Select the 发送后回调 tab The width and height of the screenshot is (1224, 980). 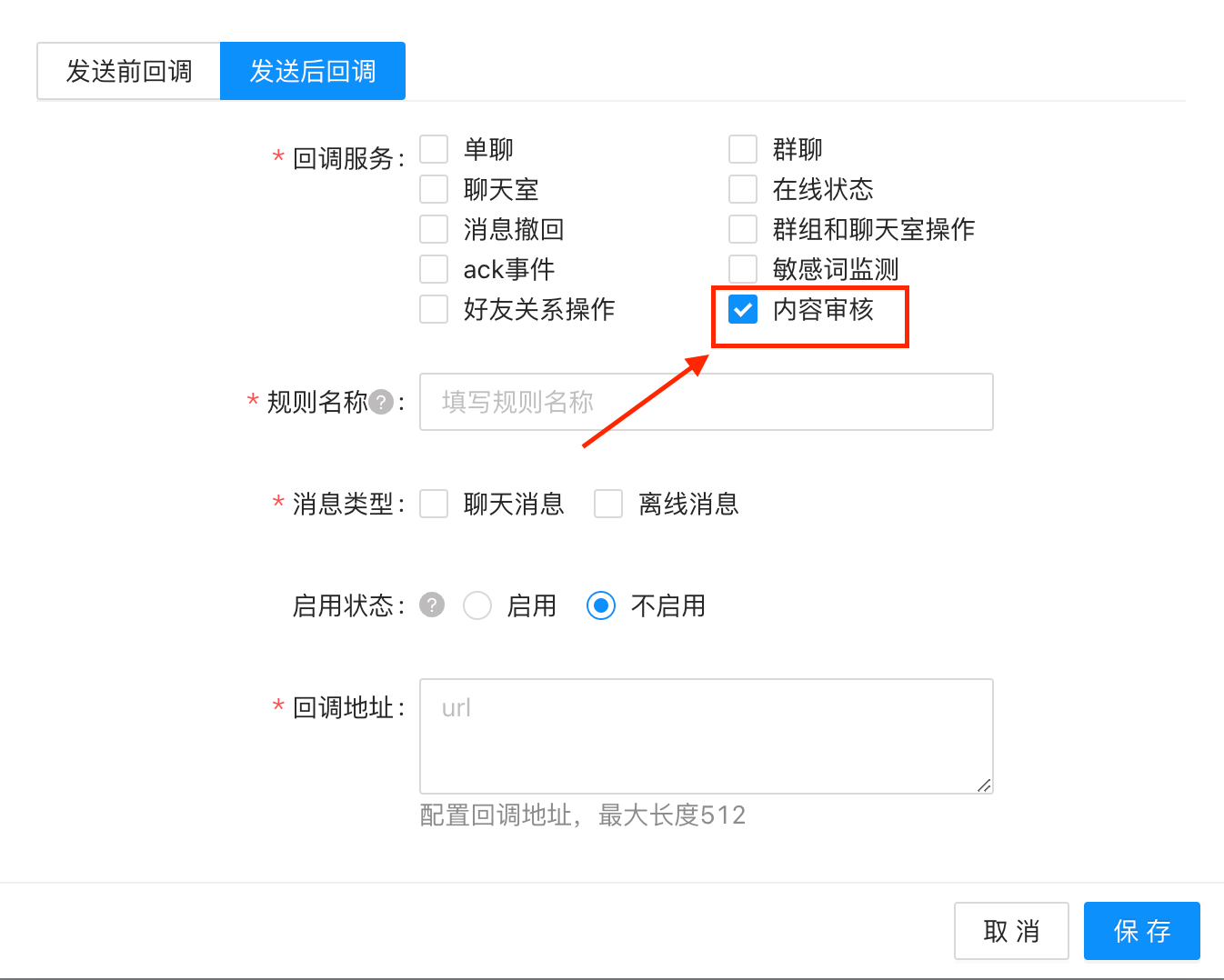(x=313, y=71)
